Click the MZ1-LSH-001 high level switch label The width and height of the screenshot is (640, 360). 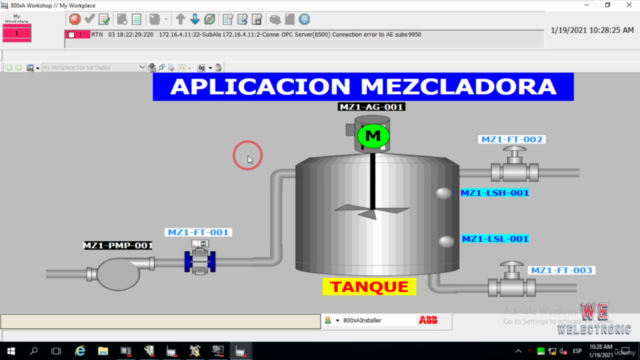[x=495, y=193]
